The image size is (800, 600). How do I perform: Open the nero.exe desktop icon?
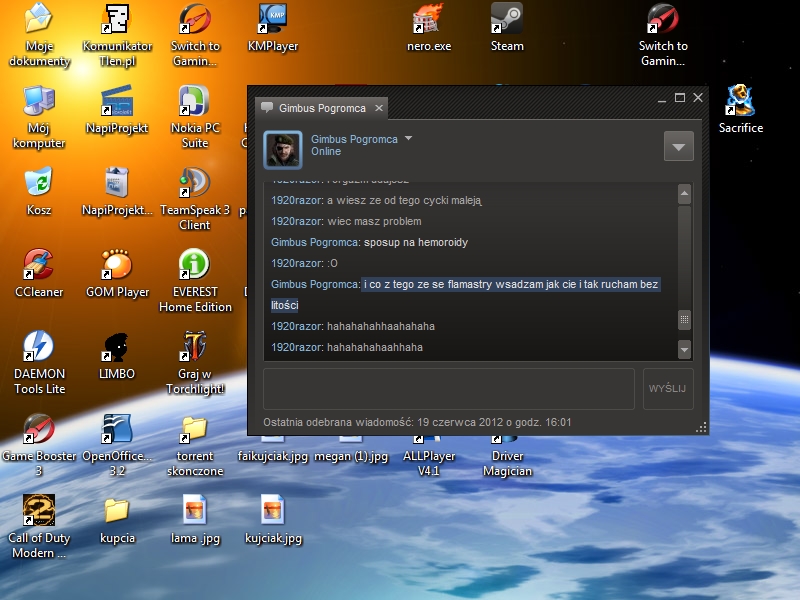(428, 19)
